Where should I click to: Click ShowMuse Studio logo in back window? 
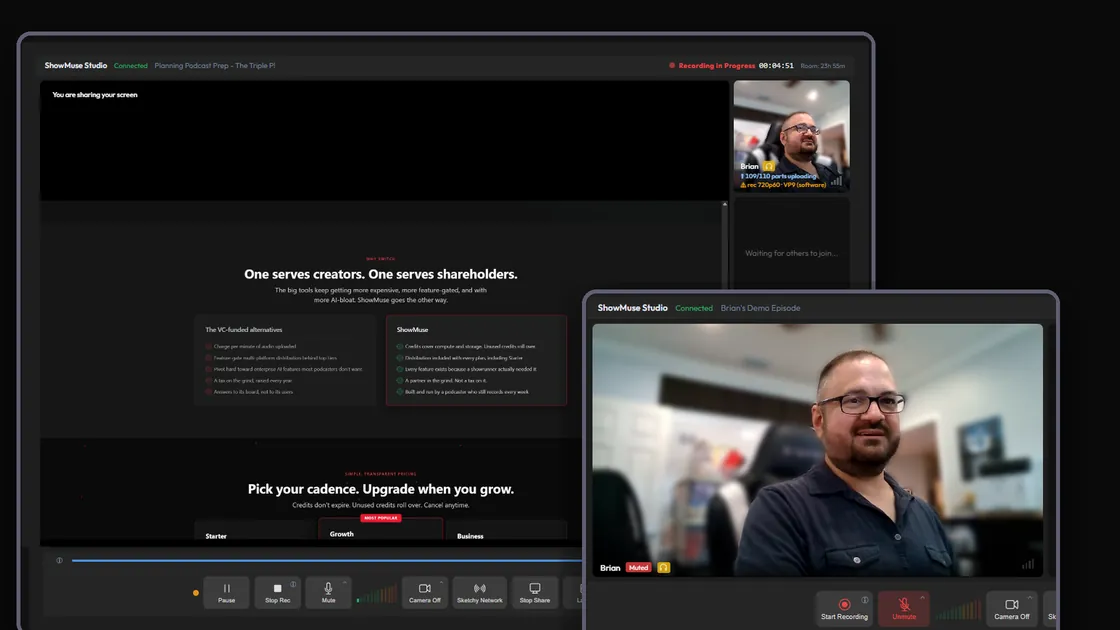click(76, 66)
